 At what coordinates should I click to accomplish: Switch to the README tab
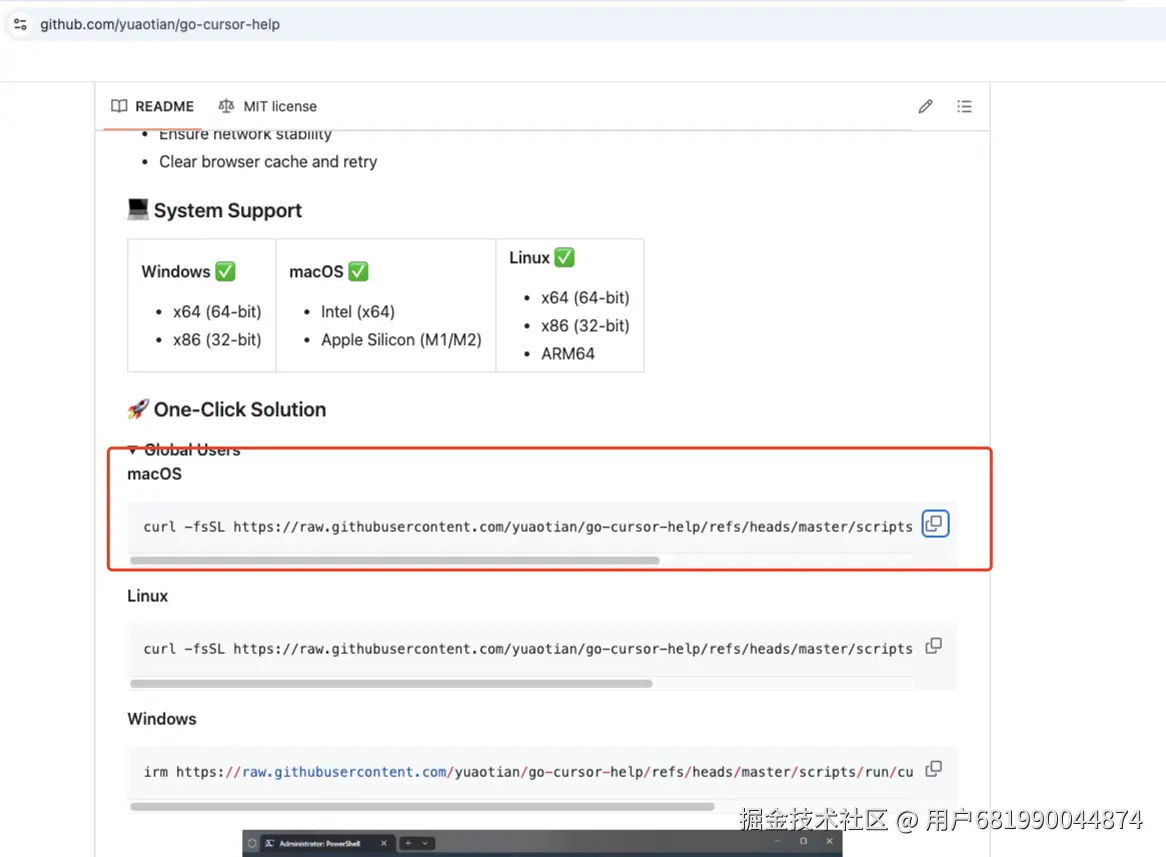click(x=152, y=106)
